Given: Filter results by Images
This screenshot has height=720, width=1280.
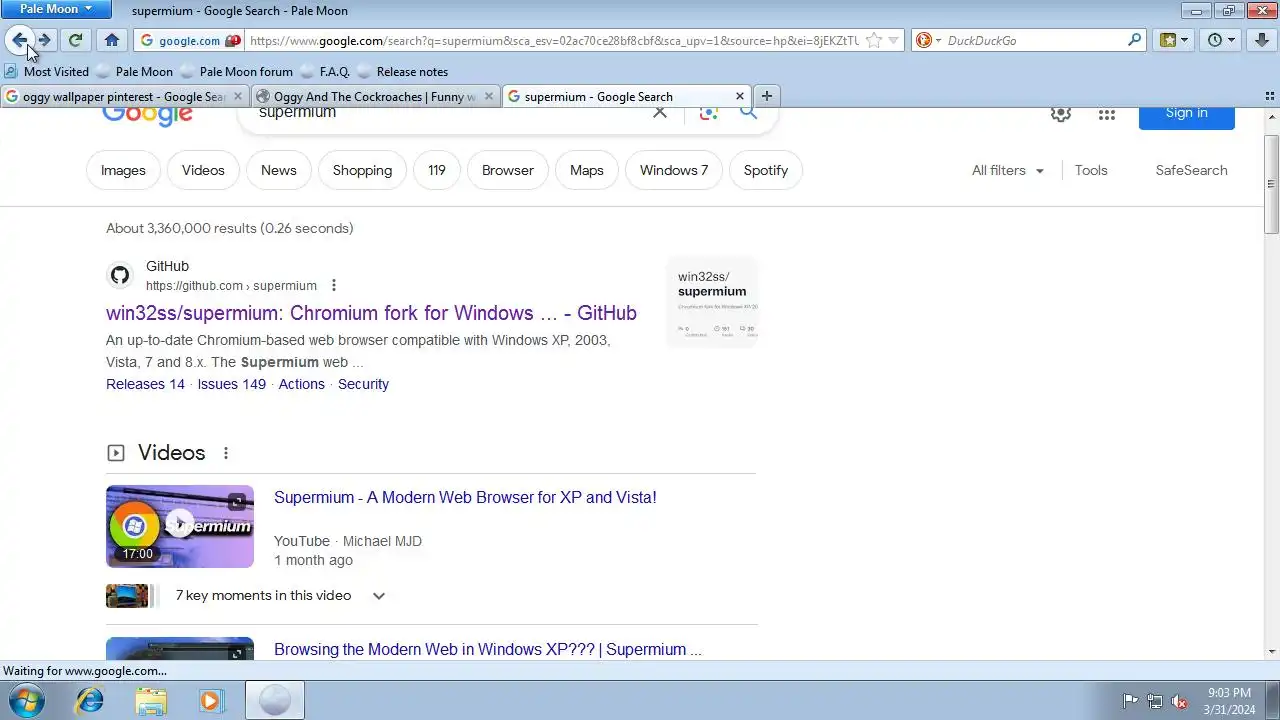Looking at the screenshot, I should (123, 170).
